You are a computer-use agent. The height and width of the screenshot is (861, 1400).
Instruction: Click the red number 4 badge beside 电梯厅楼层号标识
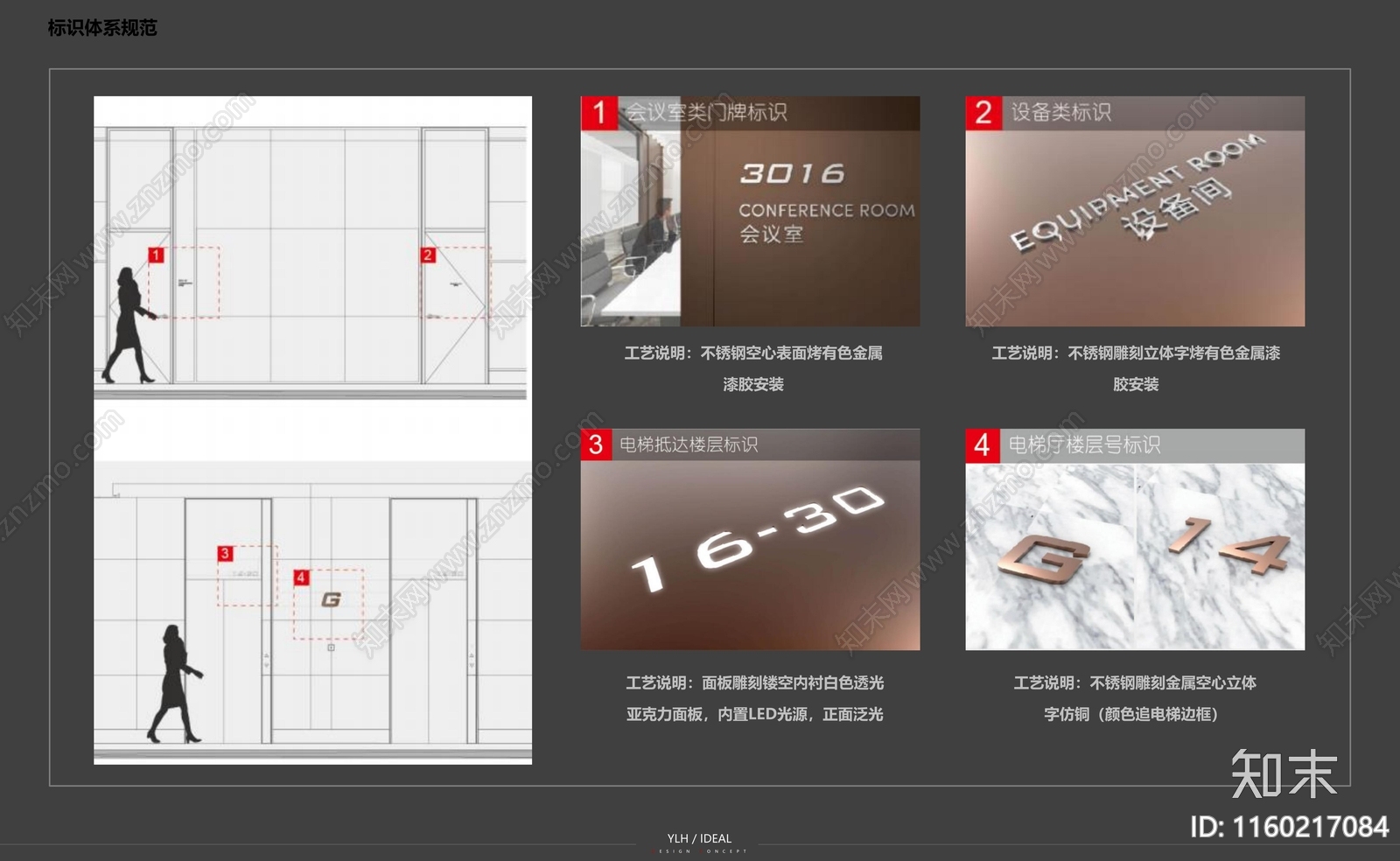pos(982,445)
